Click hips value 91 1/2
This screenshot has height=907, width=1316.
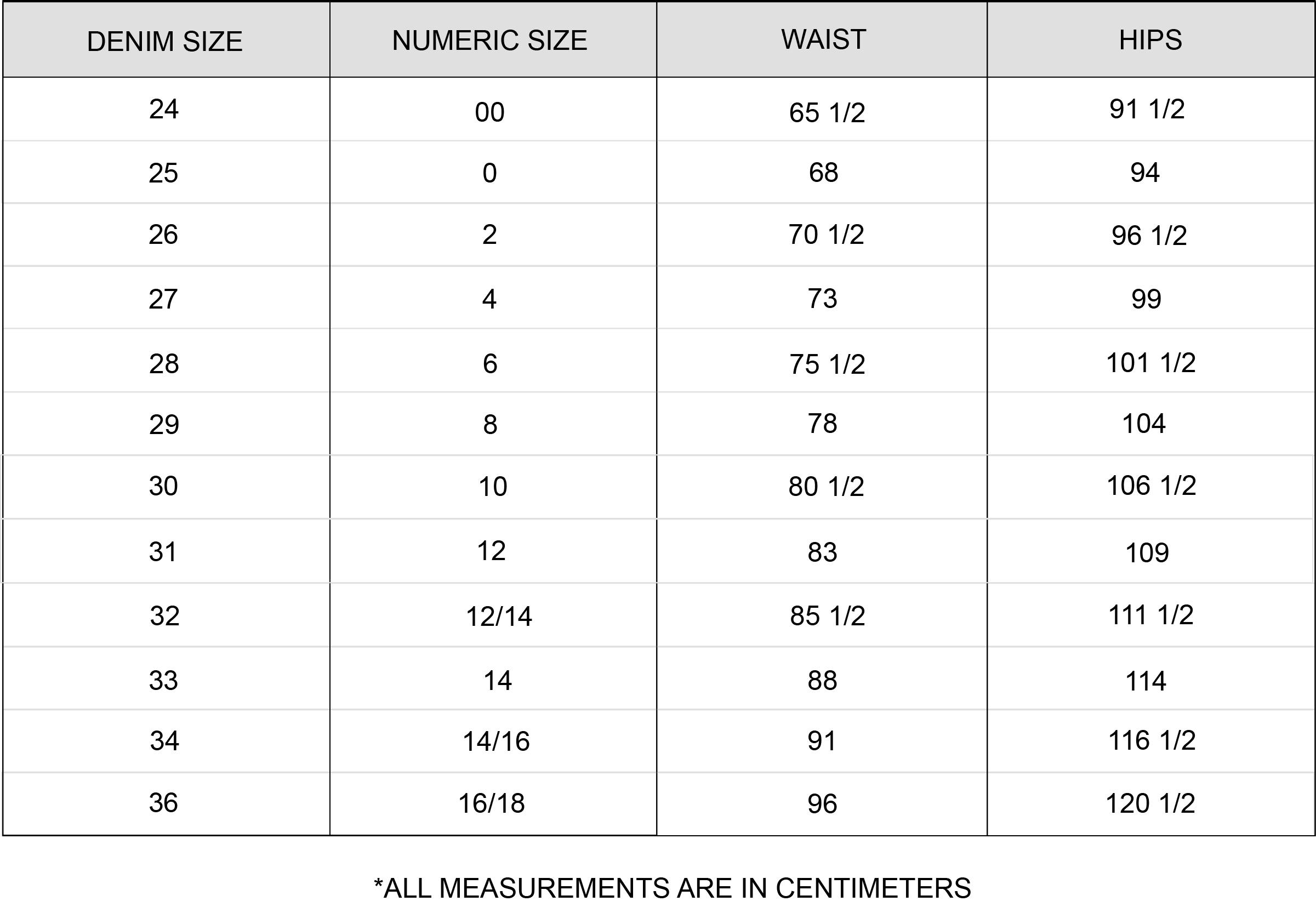click(x=1147, y=109)
